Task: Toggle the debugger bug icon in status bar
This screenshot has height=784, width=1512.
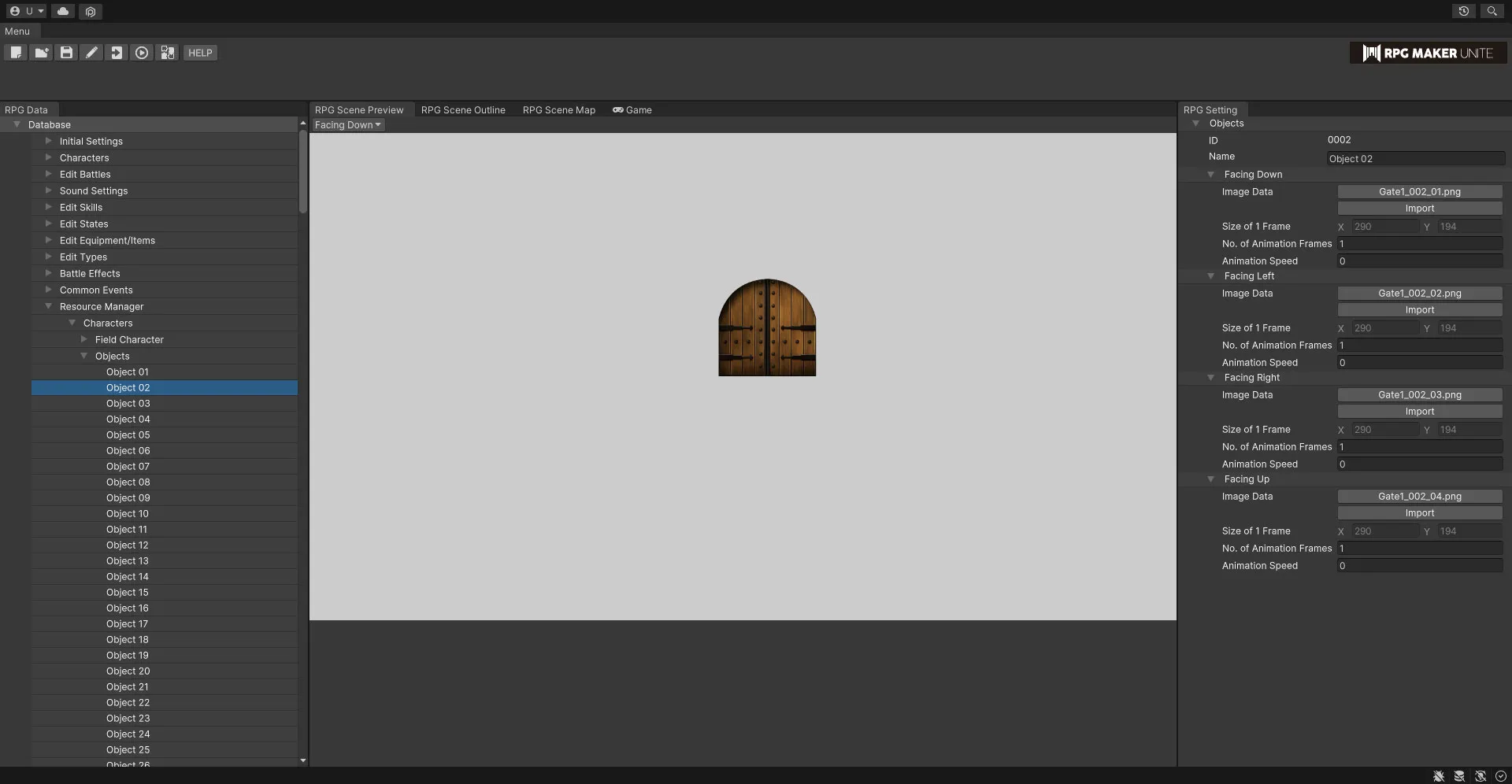Action: [1439, 776]
